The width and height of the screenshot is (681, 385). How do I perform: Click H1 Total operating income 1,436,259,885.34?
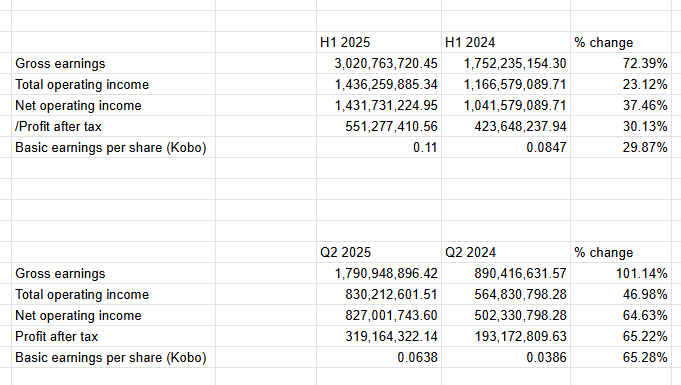[379, 84]
